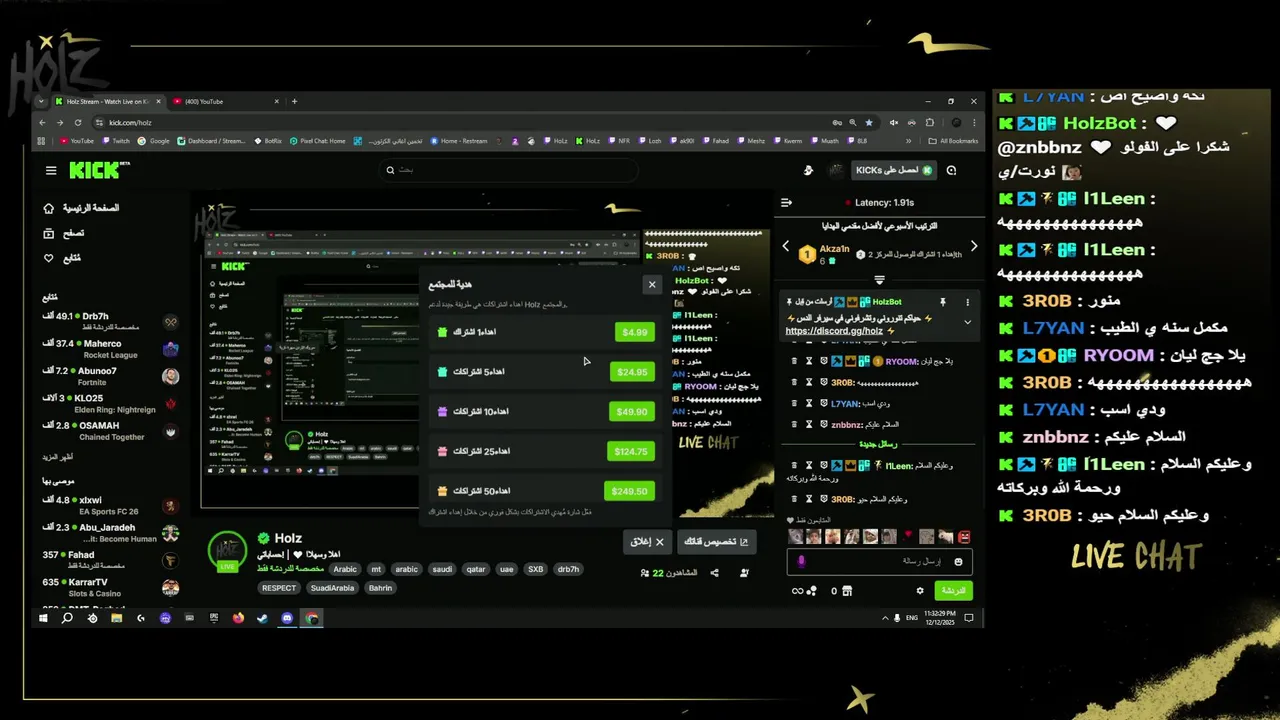This screenshot has width=1280, height=720.
Task: Open the notifications icon at header edge
Action: (x=951, y=171)
